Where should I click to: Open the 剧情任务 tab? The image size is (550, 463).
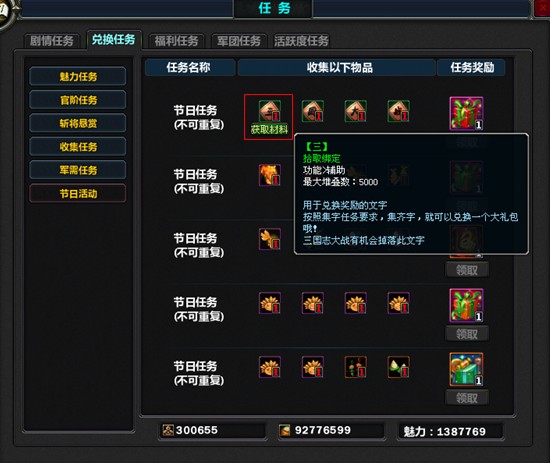click(52, 41)
